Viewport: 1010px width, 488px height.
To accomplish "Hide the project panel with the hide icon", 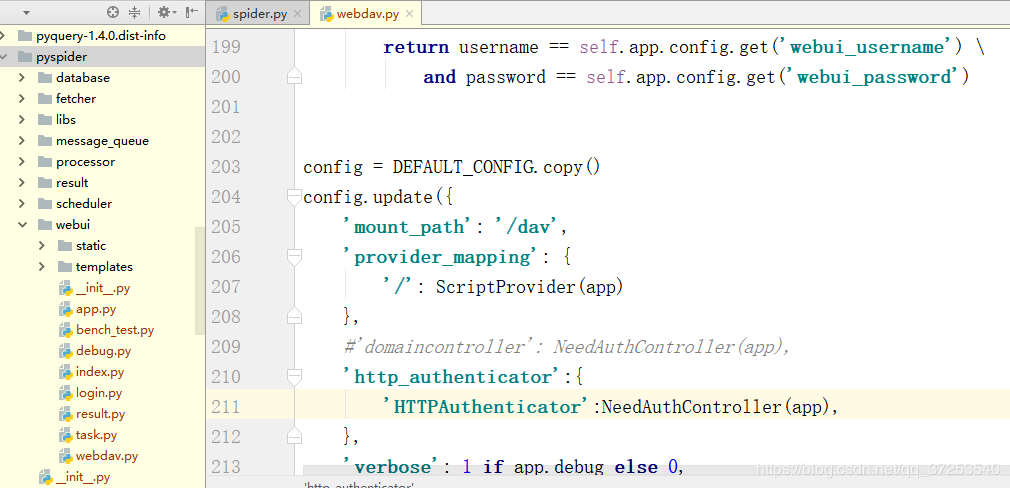I will 191,12.
